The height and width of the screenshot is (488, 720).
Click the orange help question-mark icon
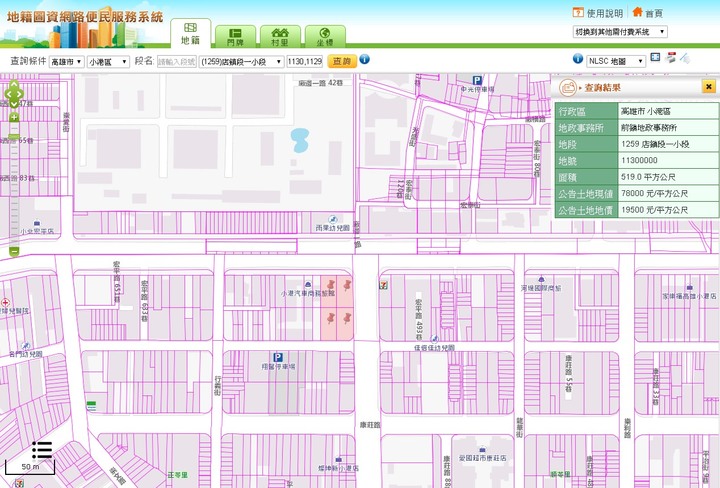pos(578,12)
